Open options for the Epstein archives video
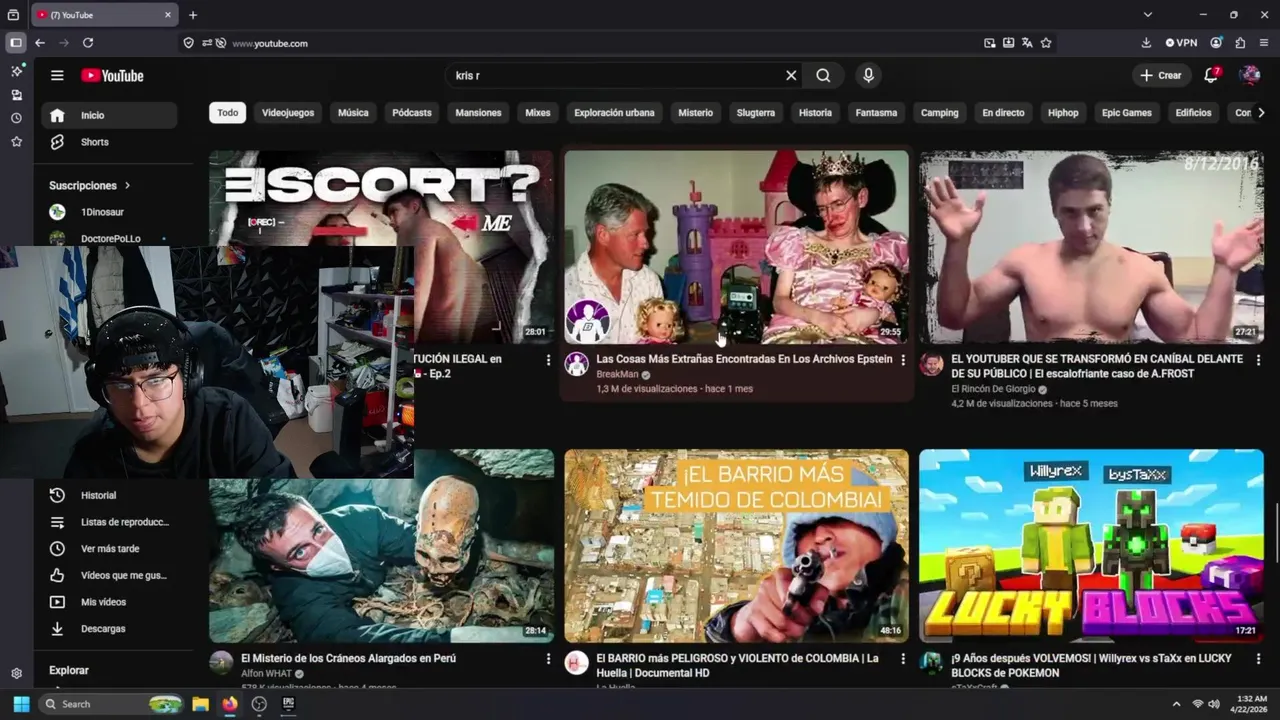 point(903,359)
